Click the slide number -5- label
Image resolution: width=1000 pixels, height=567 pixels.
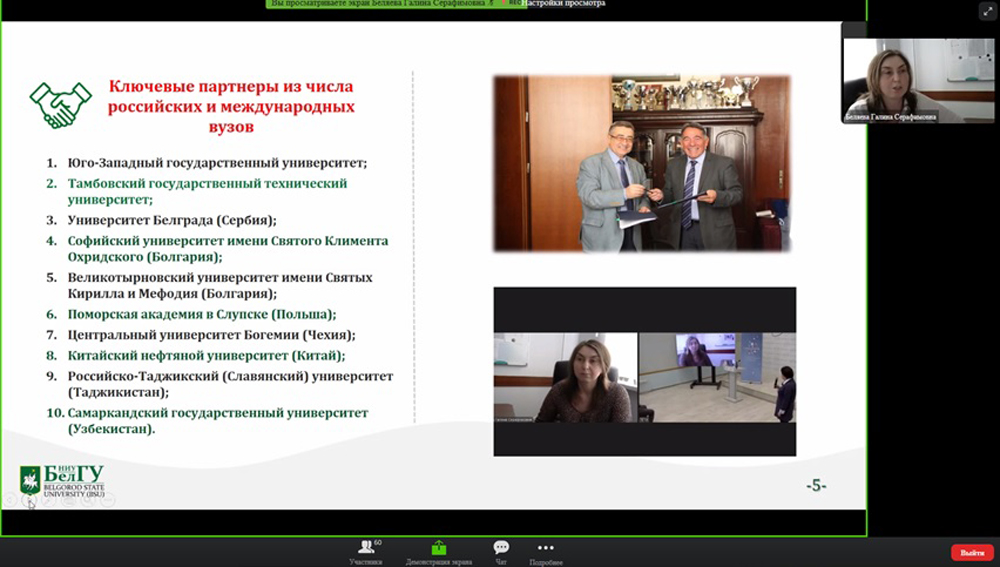(x=816, y=486)
